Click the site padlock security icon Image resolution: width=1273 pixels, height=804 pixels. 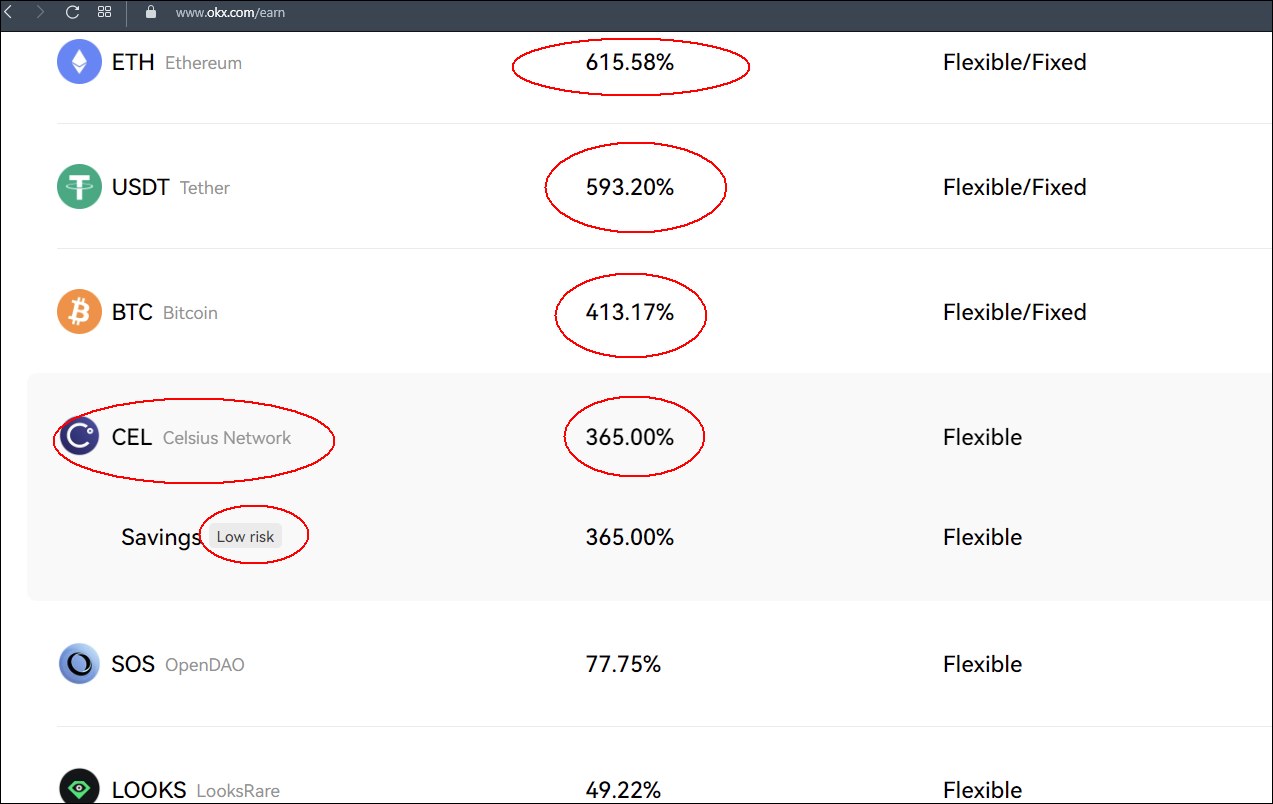coord(151,12)
